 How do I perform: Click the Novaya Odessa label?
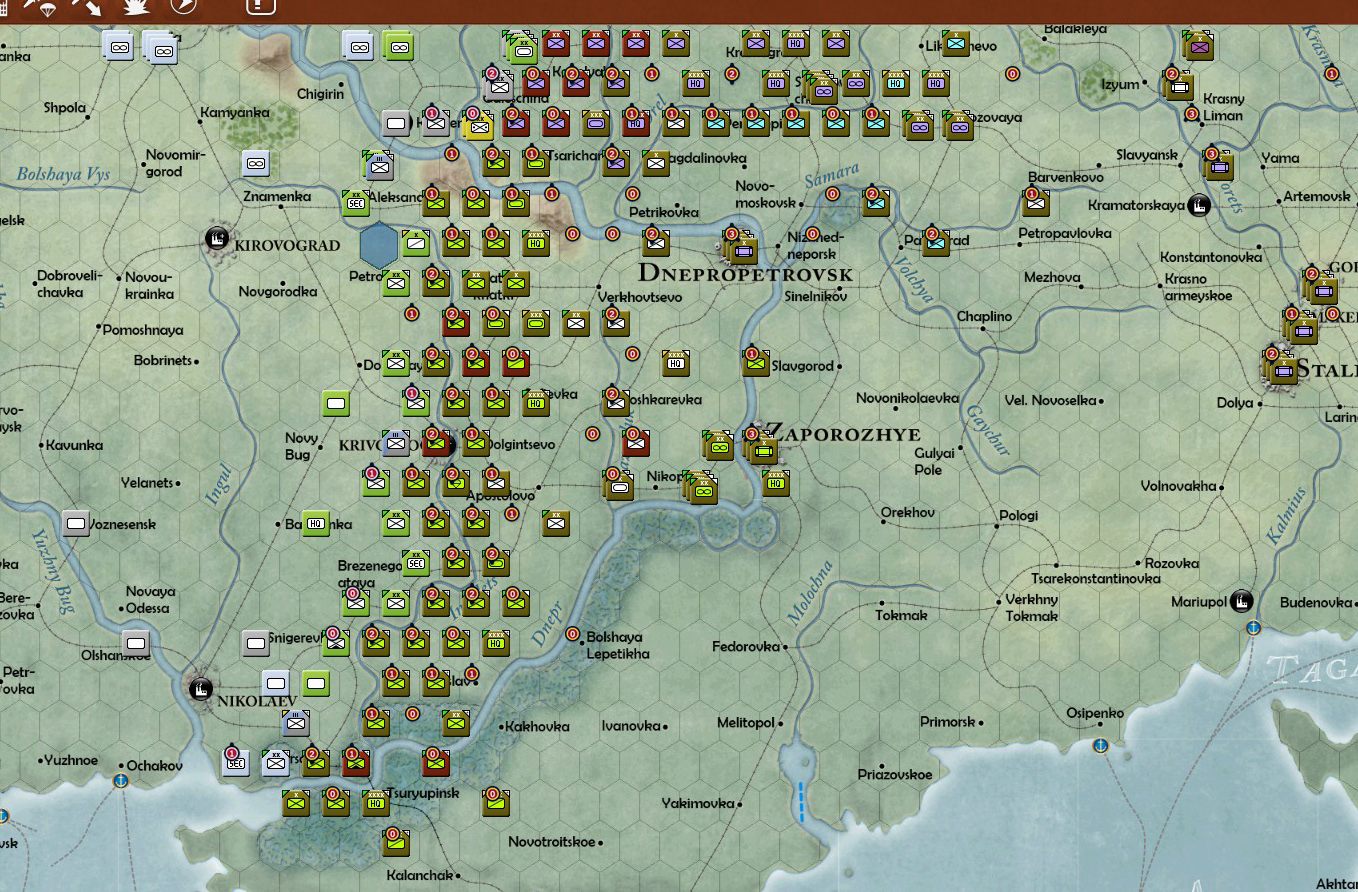pos(148,599)
